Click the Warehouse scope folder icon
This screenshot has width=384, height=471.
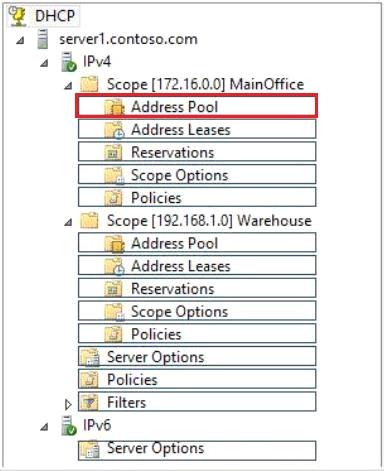89,220
